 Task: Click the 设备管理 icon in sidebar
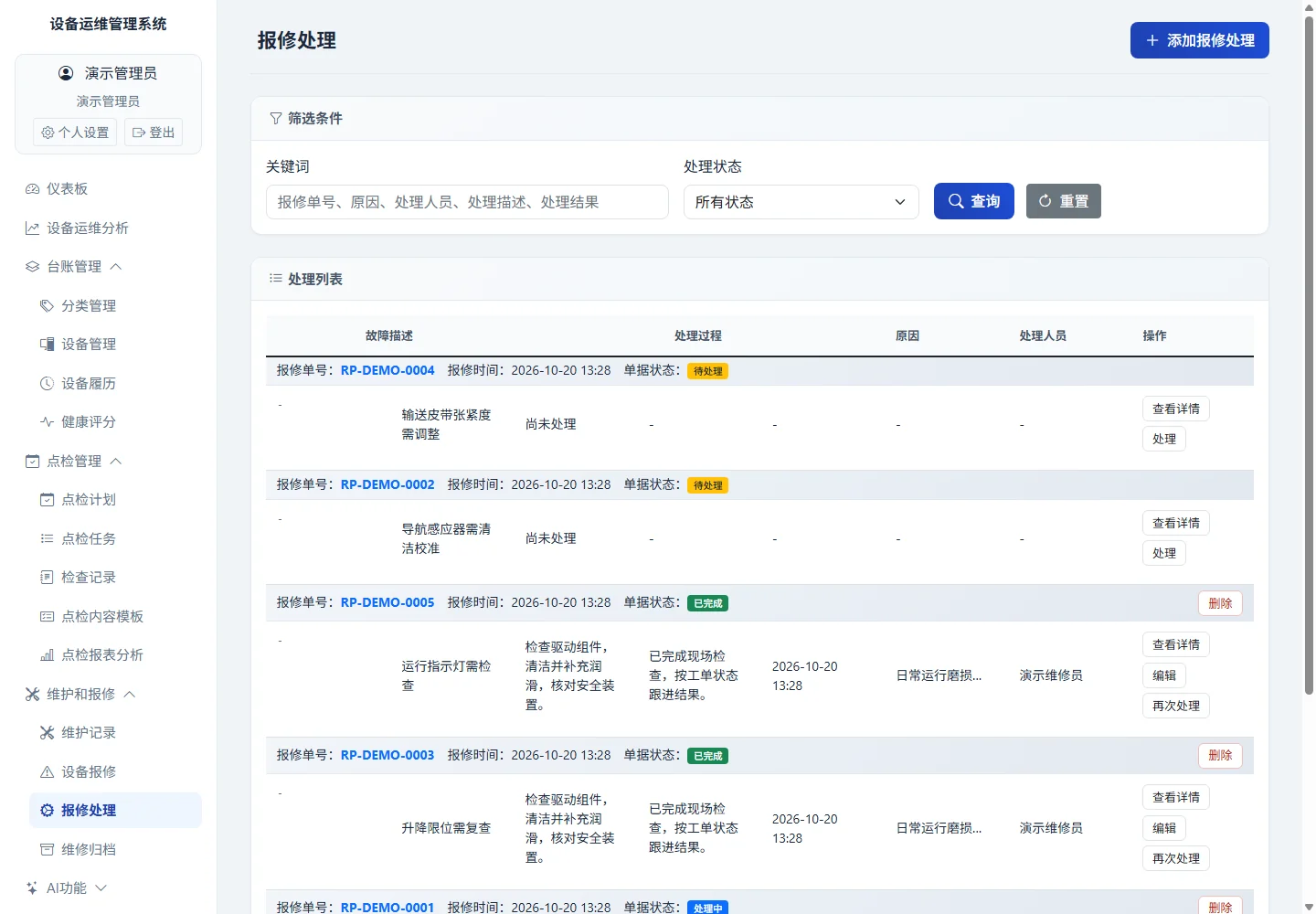47,345
